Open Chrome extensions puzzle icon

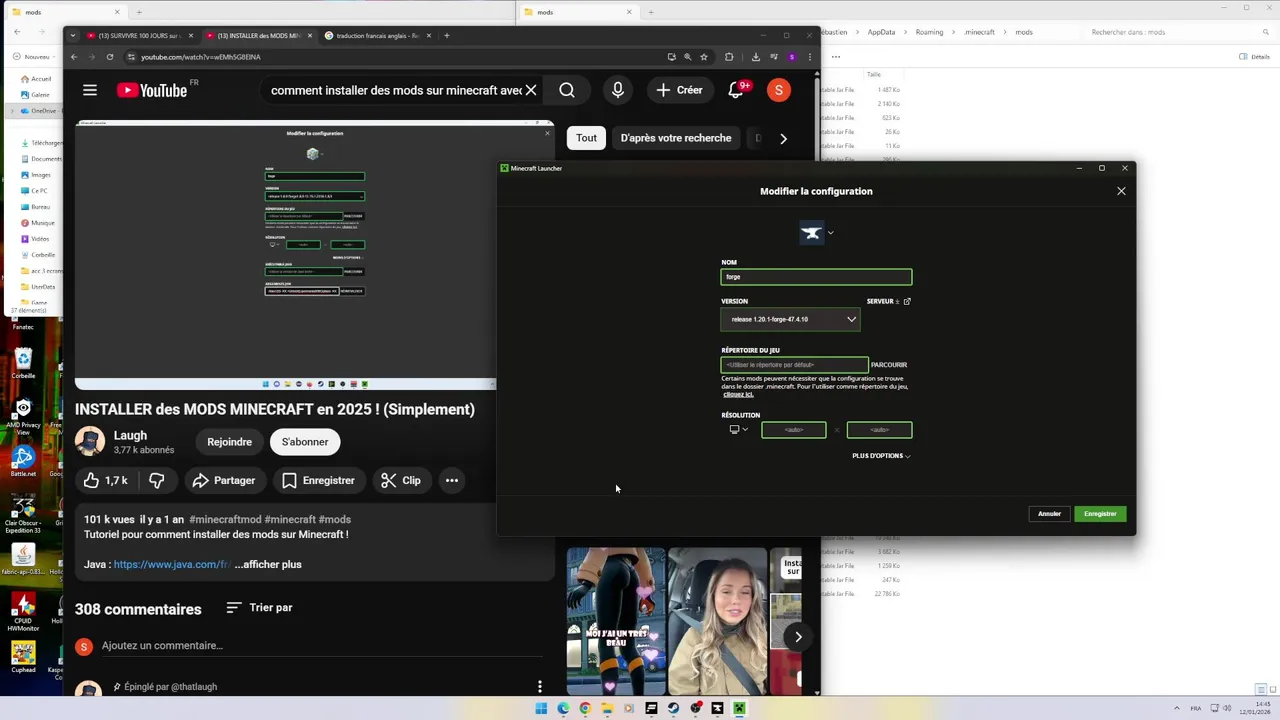pyautogui.click(x=729, y=57)
